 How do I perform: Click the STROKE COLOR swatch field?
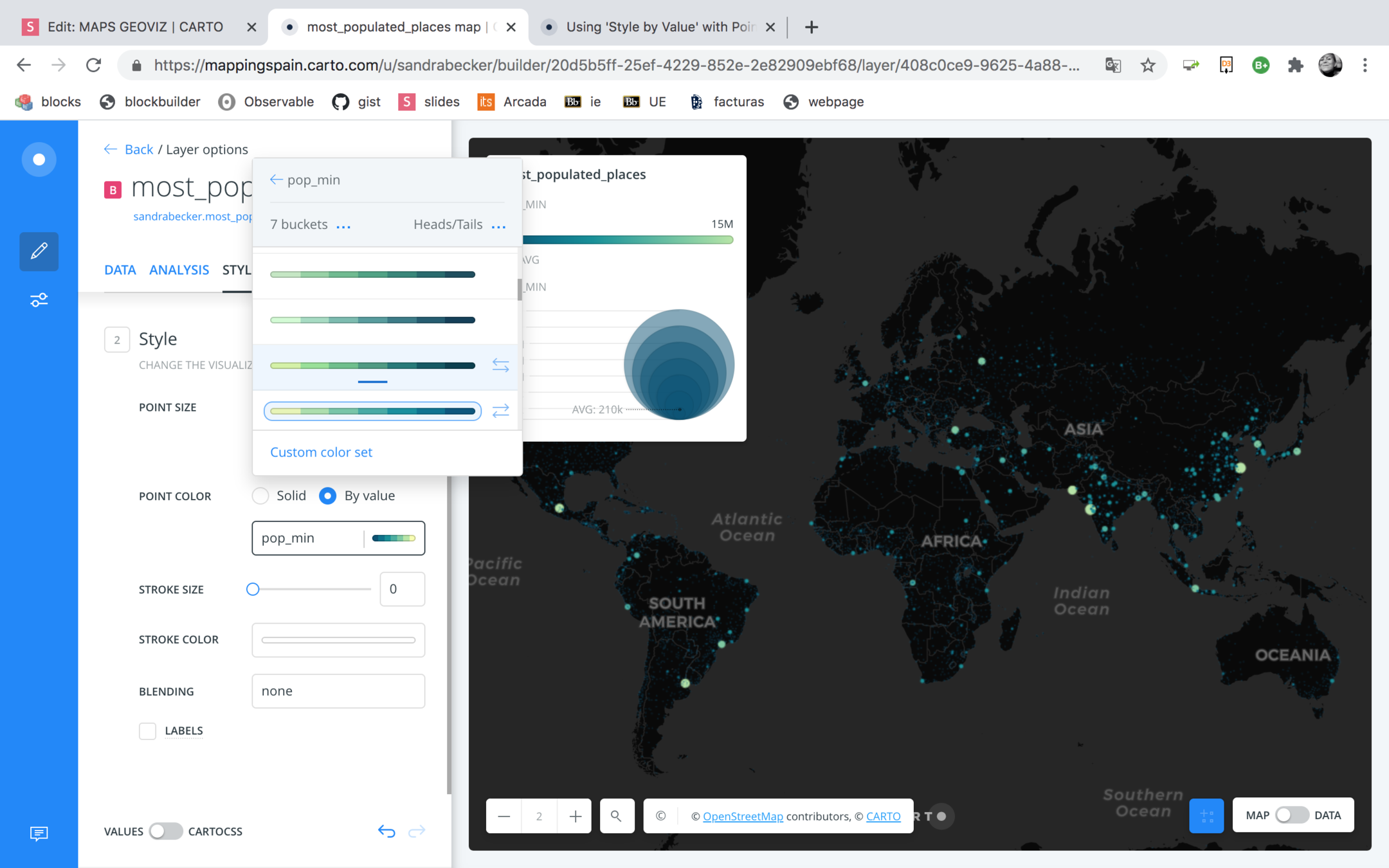click(x=338, y=640)
